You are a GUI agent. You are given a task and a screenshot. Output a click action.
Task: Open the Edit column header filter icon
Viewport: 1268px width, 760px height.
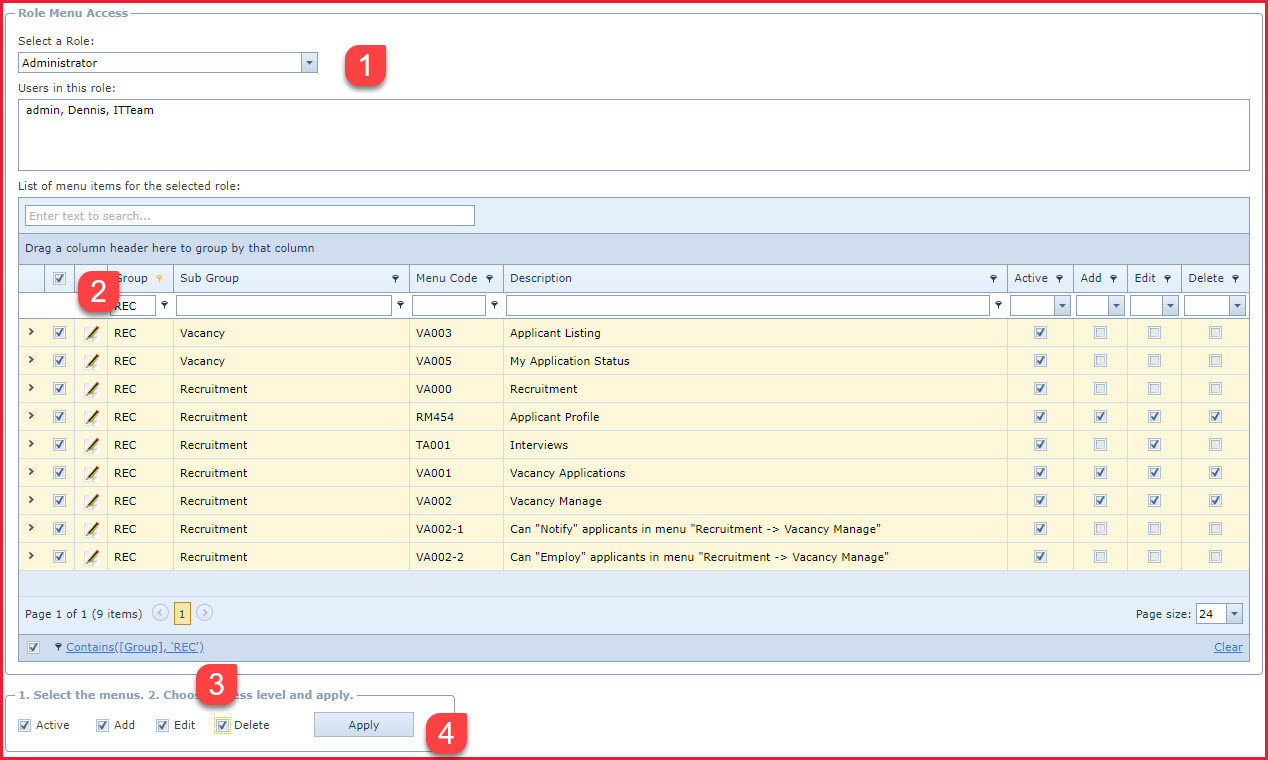coord(1167,279)
